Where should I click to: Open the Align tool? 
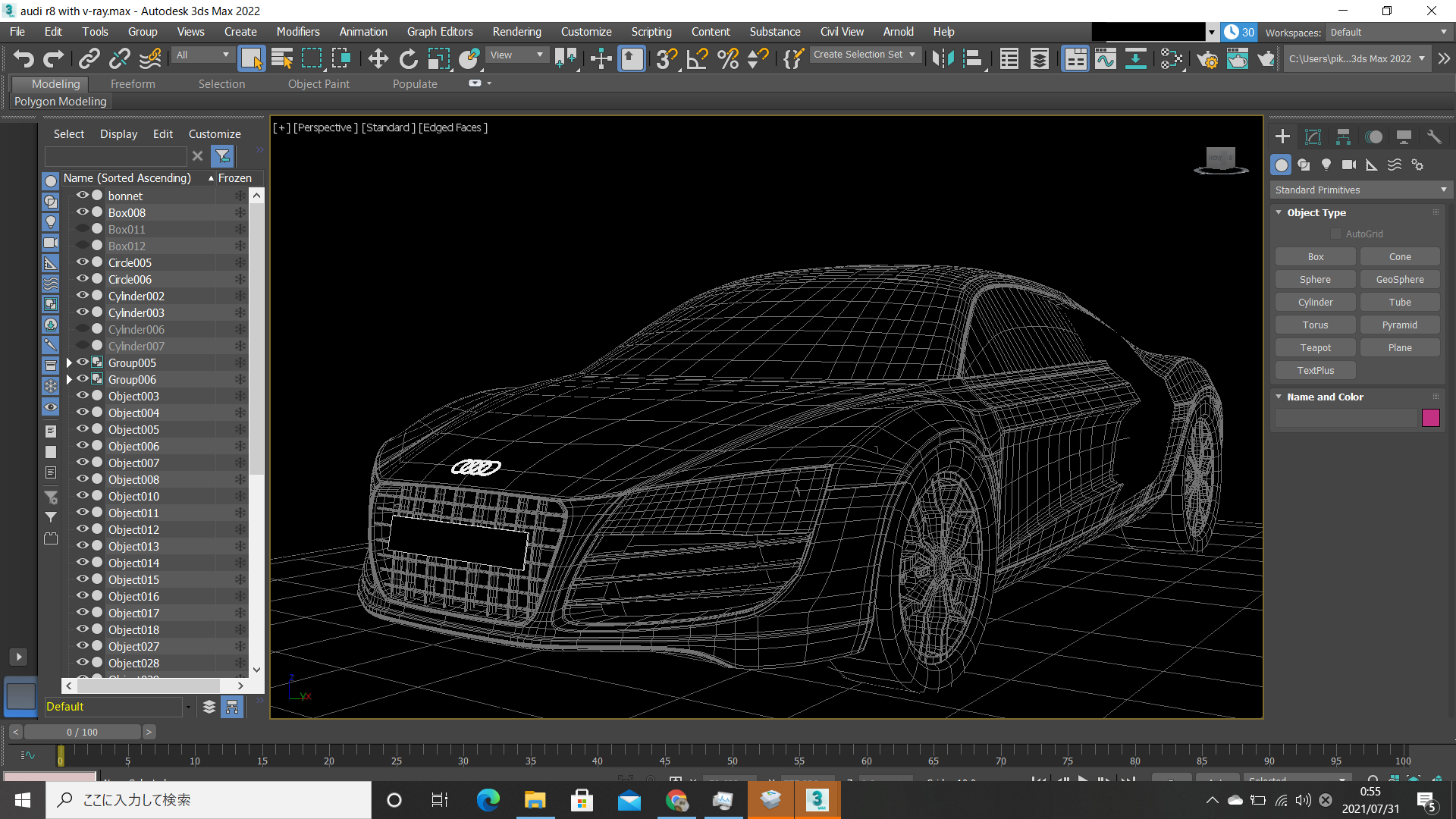tap(973, 58)
